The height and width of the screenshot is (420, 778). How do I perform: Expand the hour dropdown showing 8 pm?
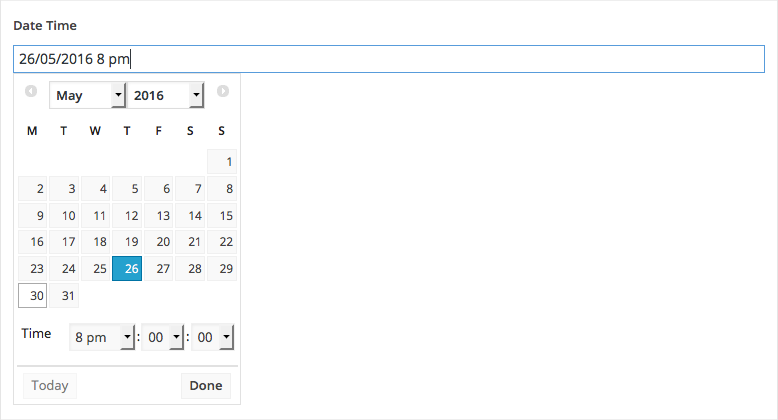[102, 338]
